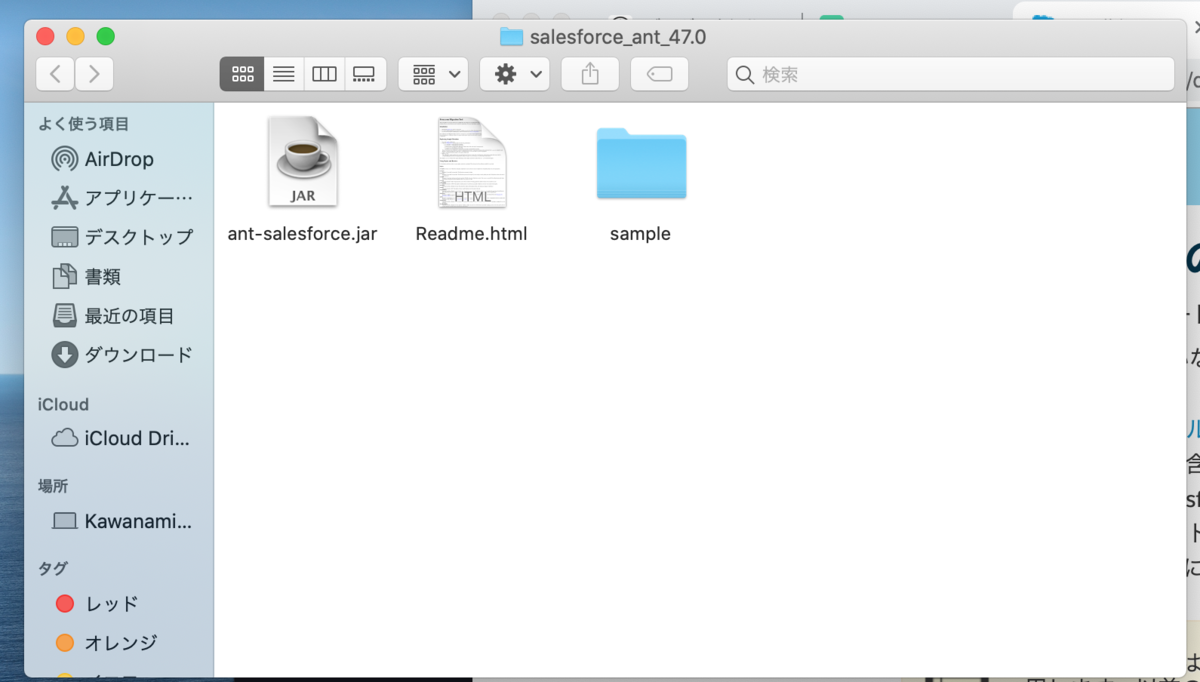
Task: Open the gear action menu
Action: (x=515, y=74)
